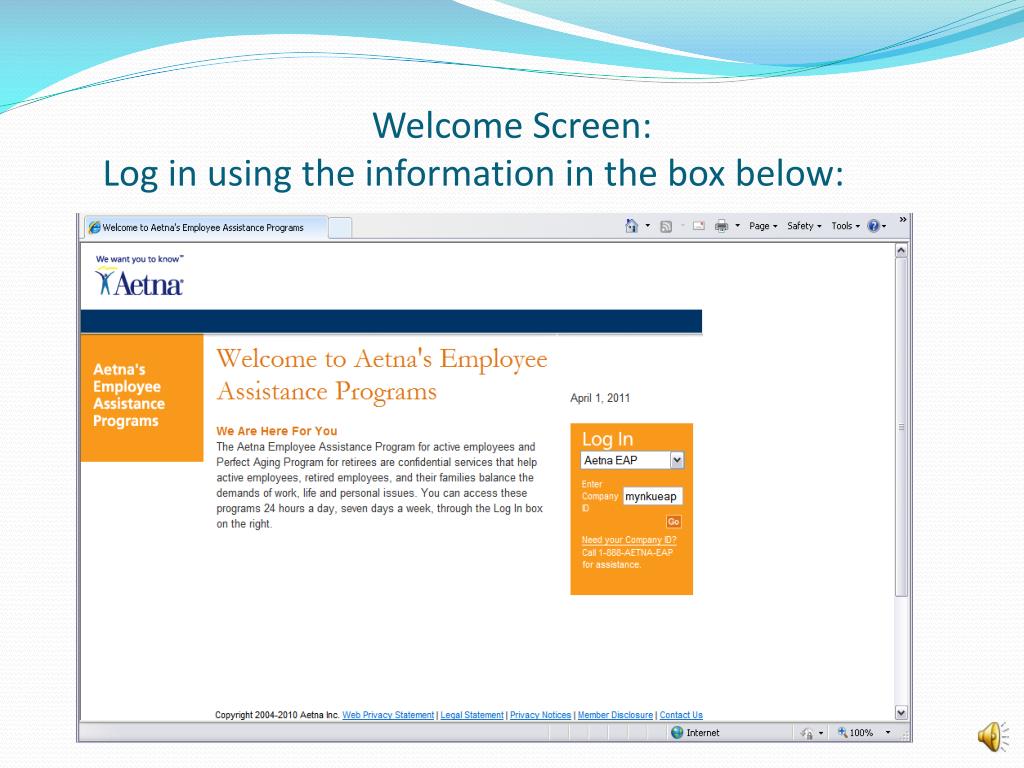Screen dimensions: 1024x768
Task: Click the Internet Explorer icon on the tab
Action: pyautogui.click(x=95, y=227)
